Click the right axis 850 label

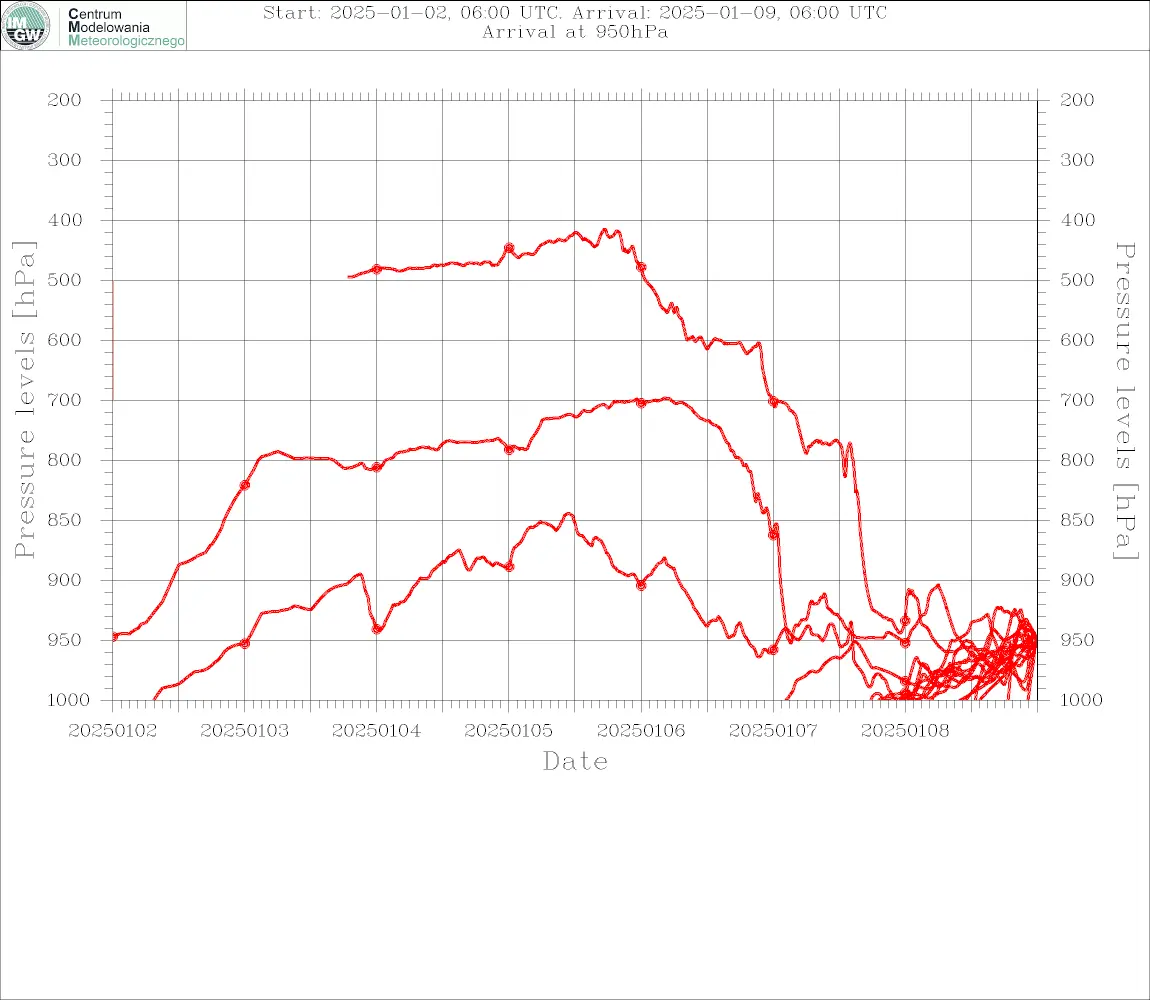(1077, 520)
